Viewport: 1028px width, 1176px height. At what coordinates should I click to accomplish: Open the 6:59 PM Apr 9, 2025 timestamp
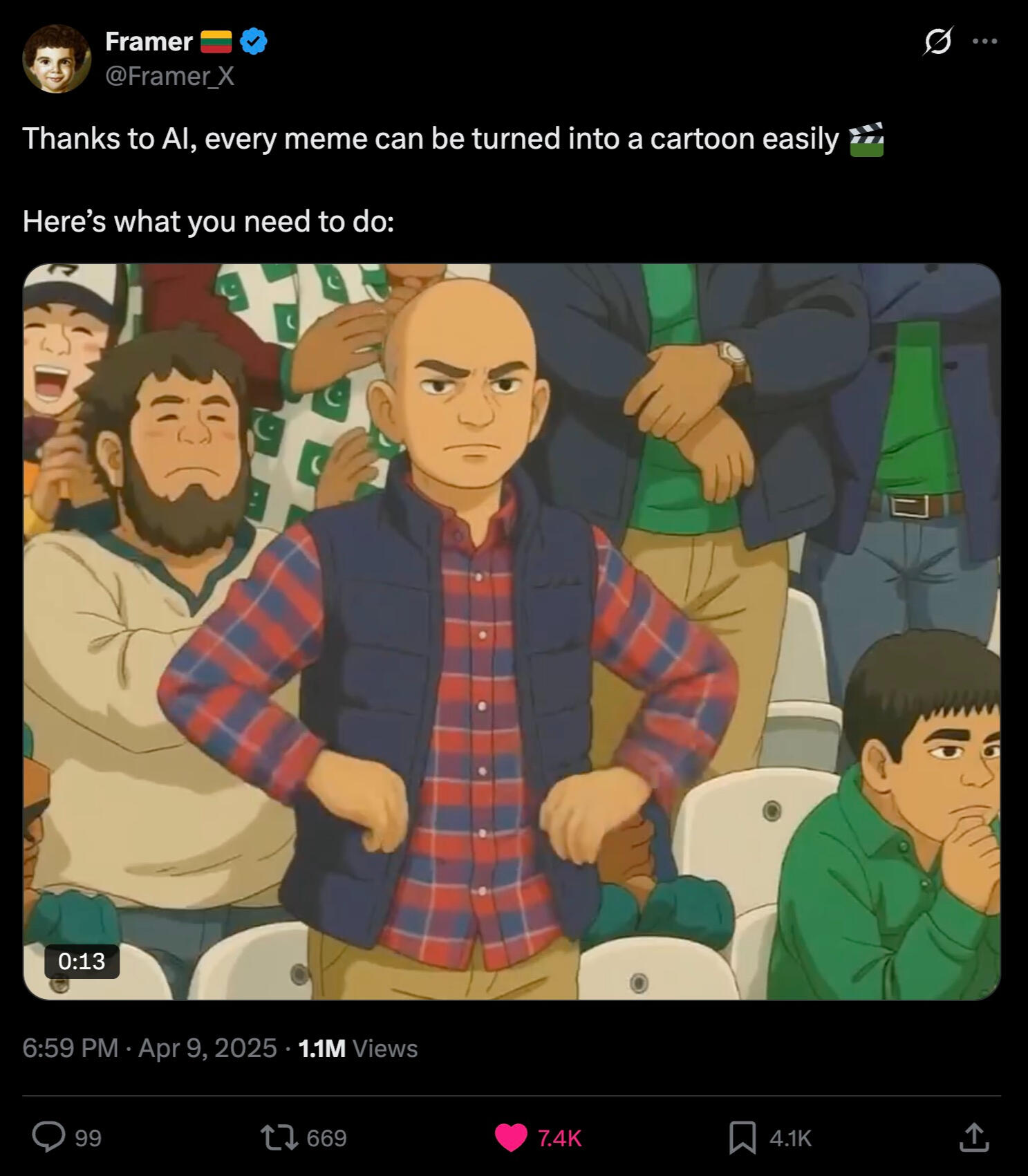pos(149,1048)
